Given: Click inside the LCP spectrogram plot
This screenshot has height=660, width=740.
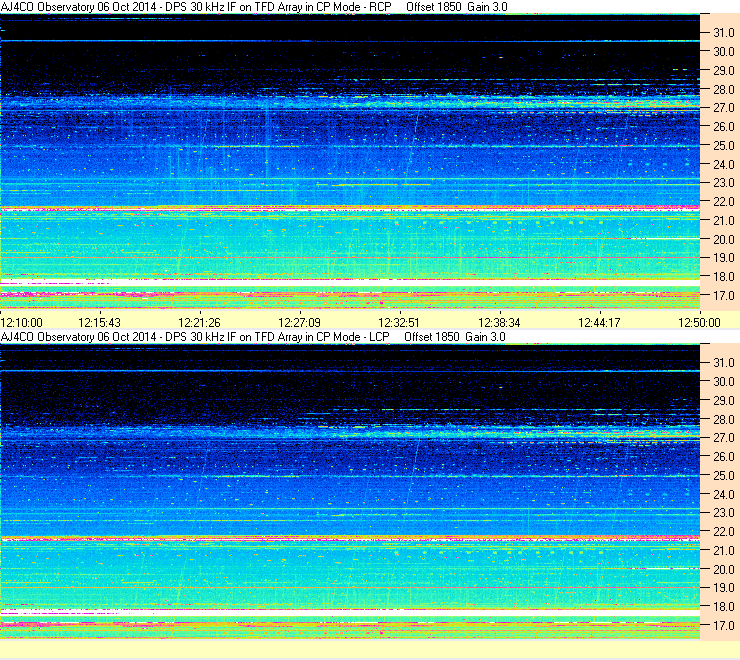Looking at the screenshot, I should click(350, 491).
